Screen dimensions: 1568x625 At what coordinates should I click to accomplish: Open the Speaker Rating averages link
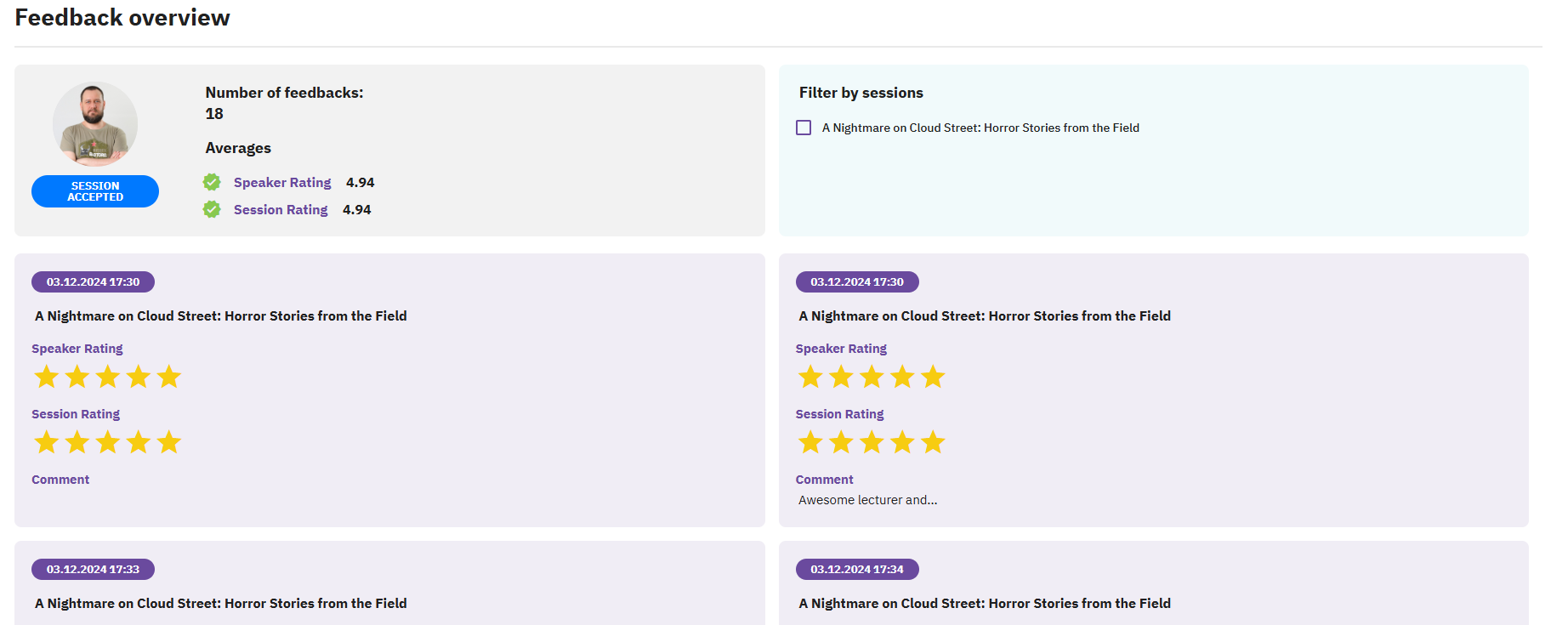click(x=282, y=183)
